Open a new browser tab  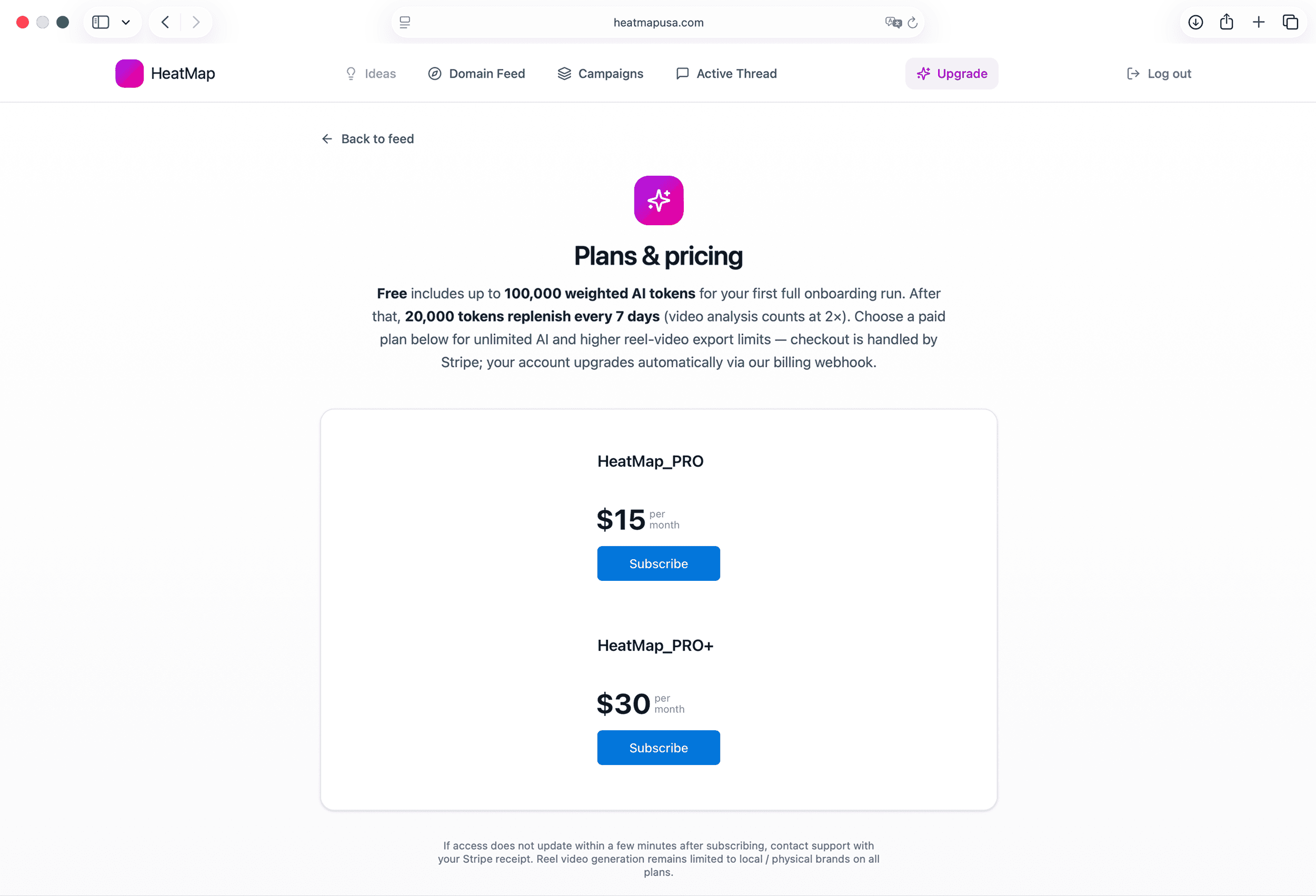pos(1258,22)
